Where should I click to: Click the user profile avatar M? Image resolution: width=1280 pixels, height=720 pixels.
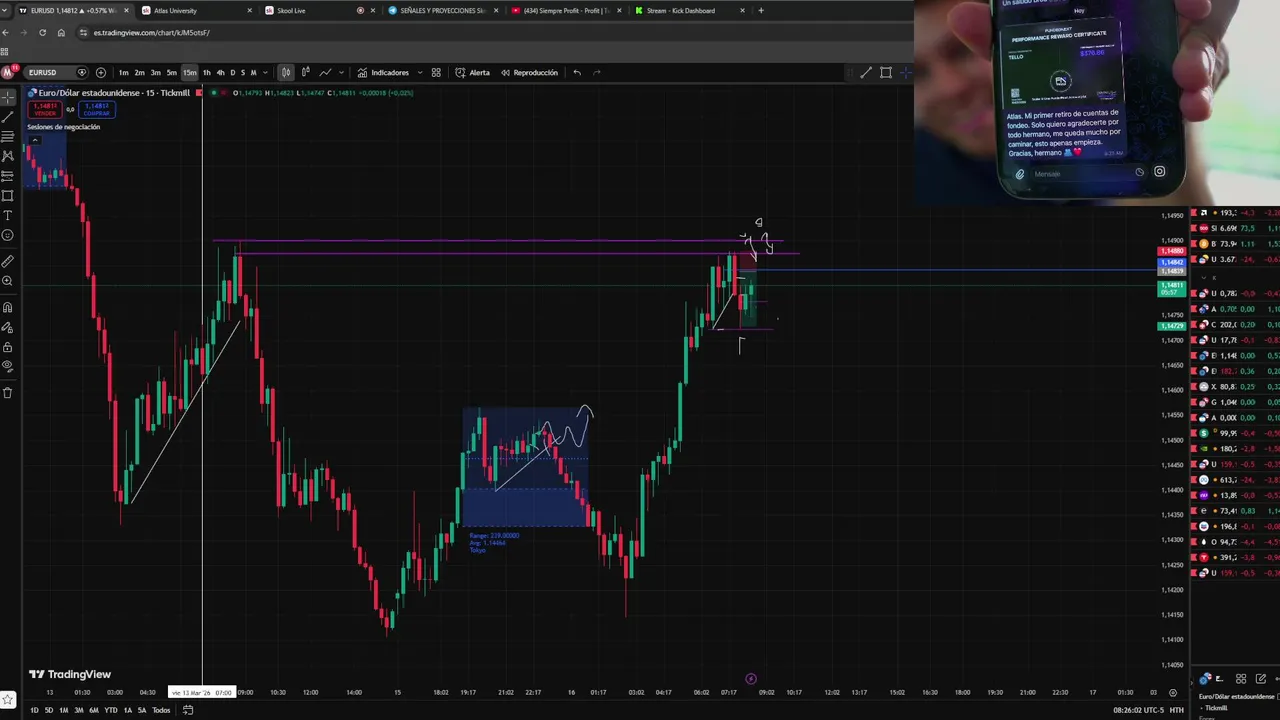[x=8, y=72]
